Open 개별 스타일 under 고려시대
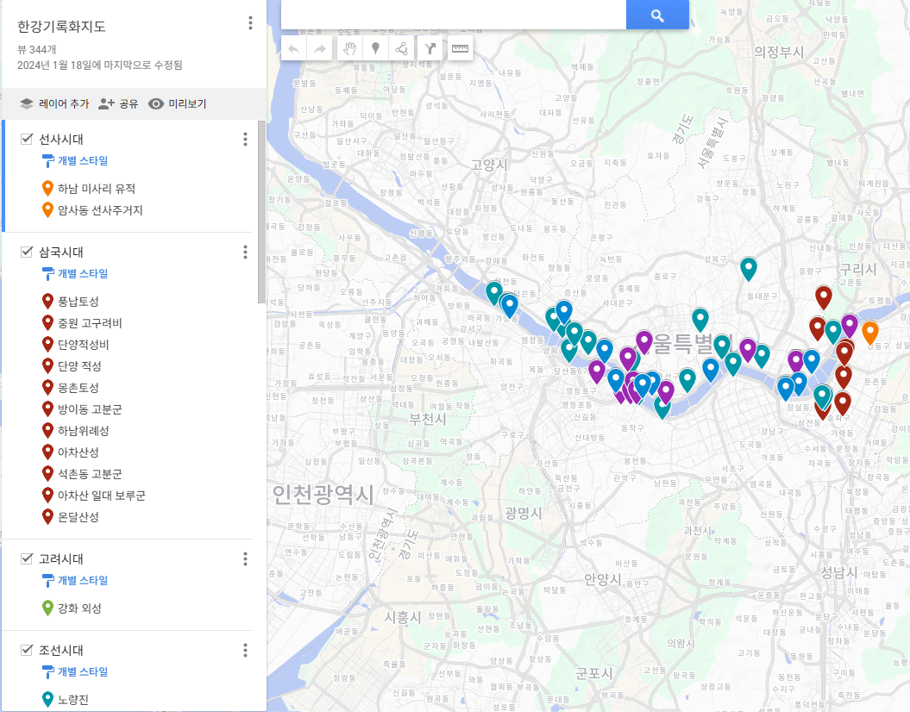Image resolution: width=910 pixels, height=712 pixels. 82,580
